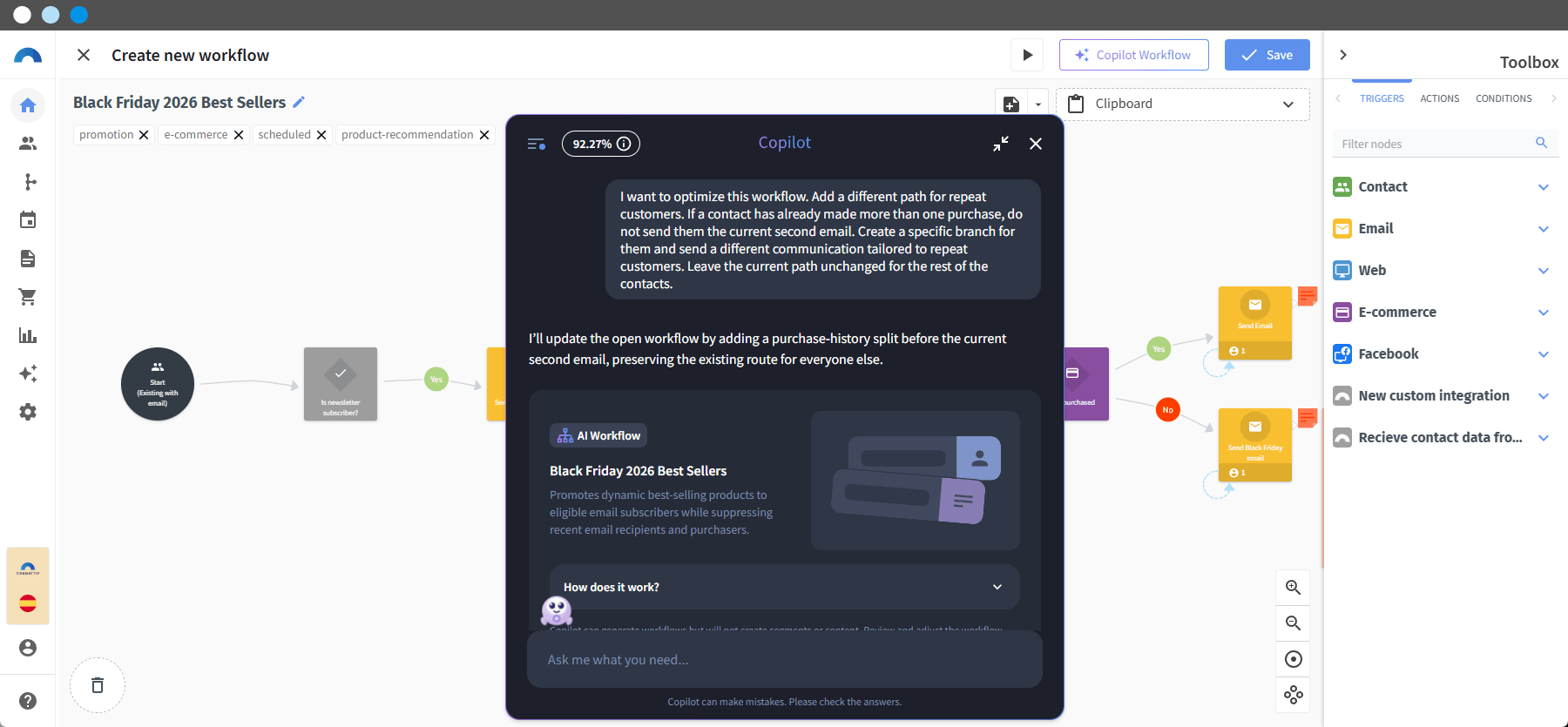
Task: Open the Contacts icon in left sidebar
Action: point(28,144)
